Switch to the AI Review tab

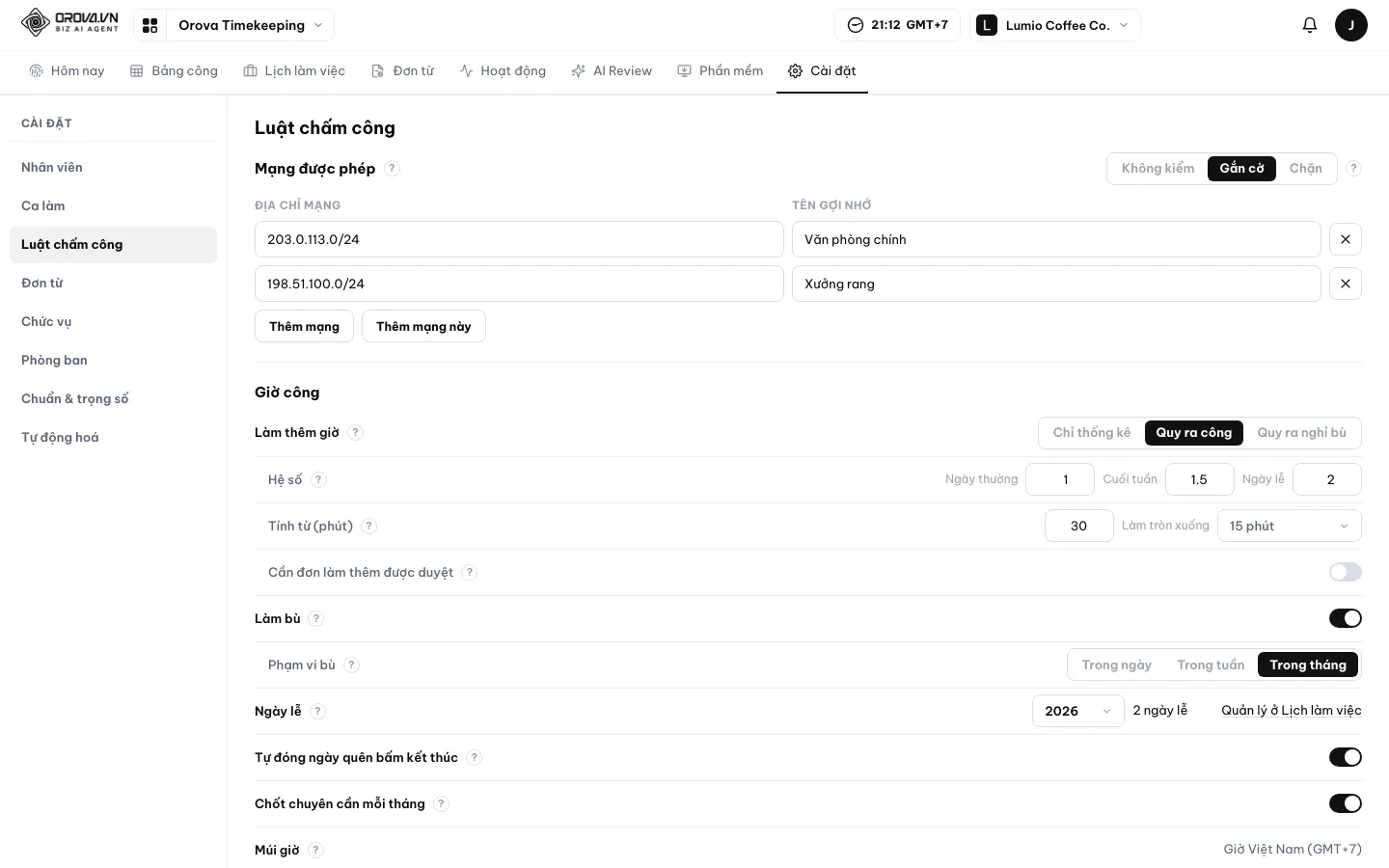(612, 70)
